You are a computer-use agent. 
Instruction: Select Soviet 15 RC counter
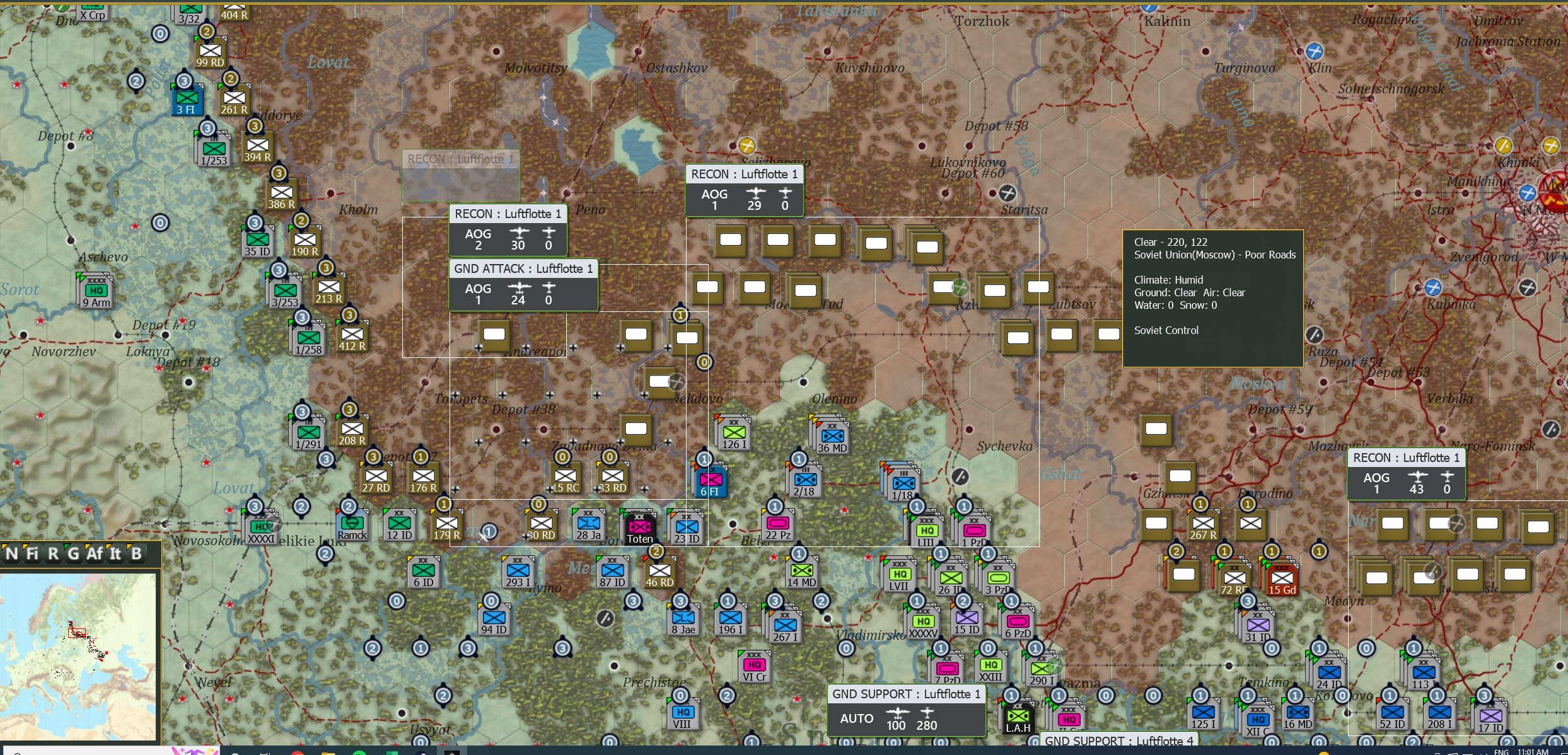pyautogui.click(x=565, y=478)
